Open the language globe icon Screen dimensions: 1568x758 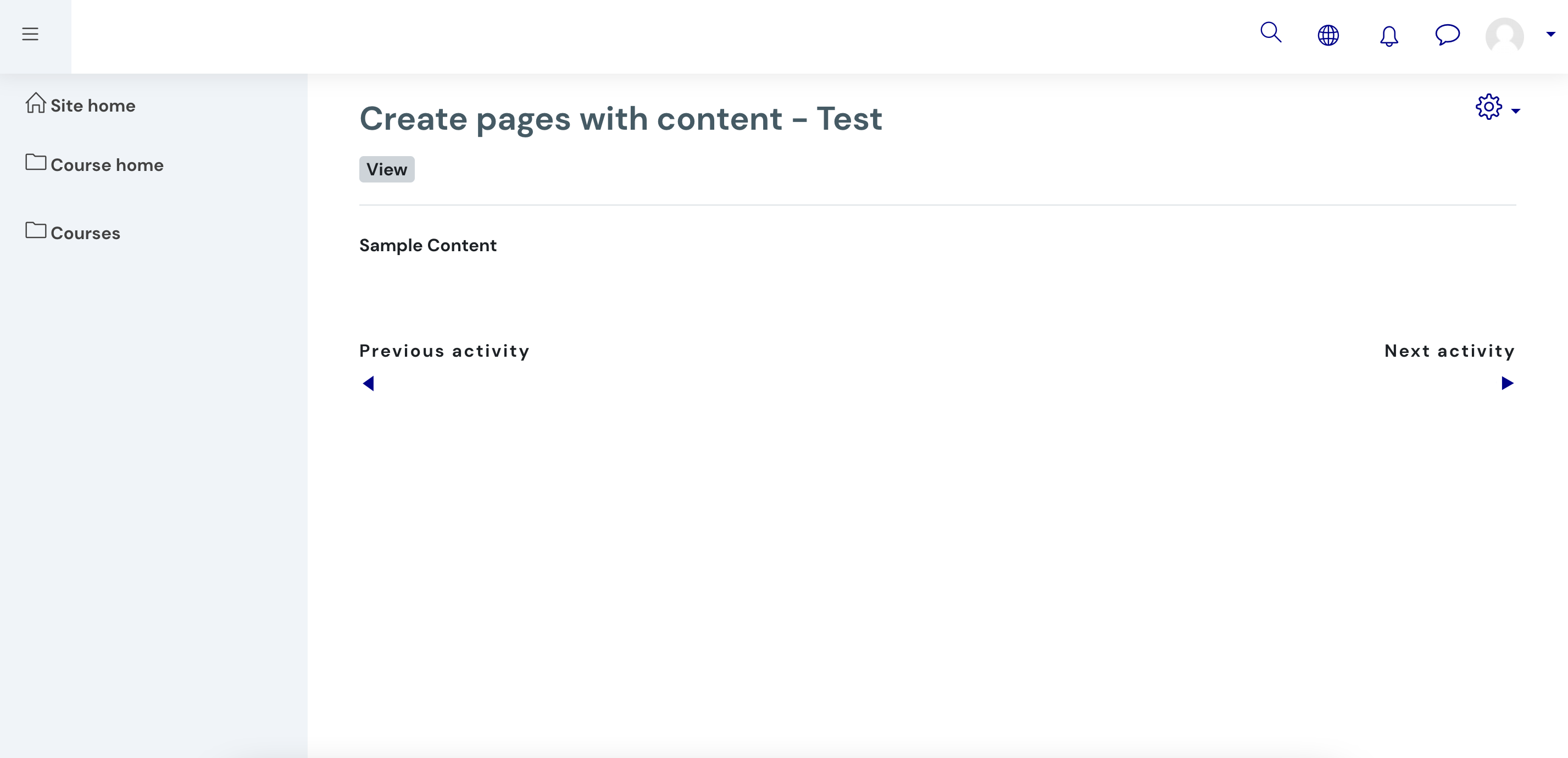pos(1328,35)
